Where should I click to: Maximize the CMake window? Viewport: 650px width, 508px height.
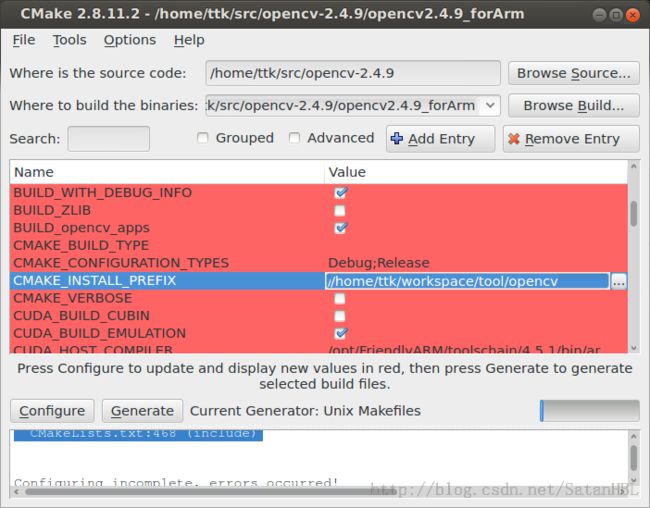[x=616, y=15]
